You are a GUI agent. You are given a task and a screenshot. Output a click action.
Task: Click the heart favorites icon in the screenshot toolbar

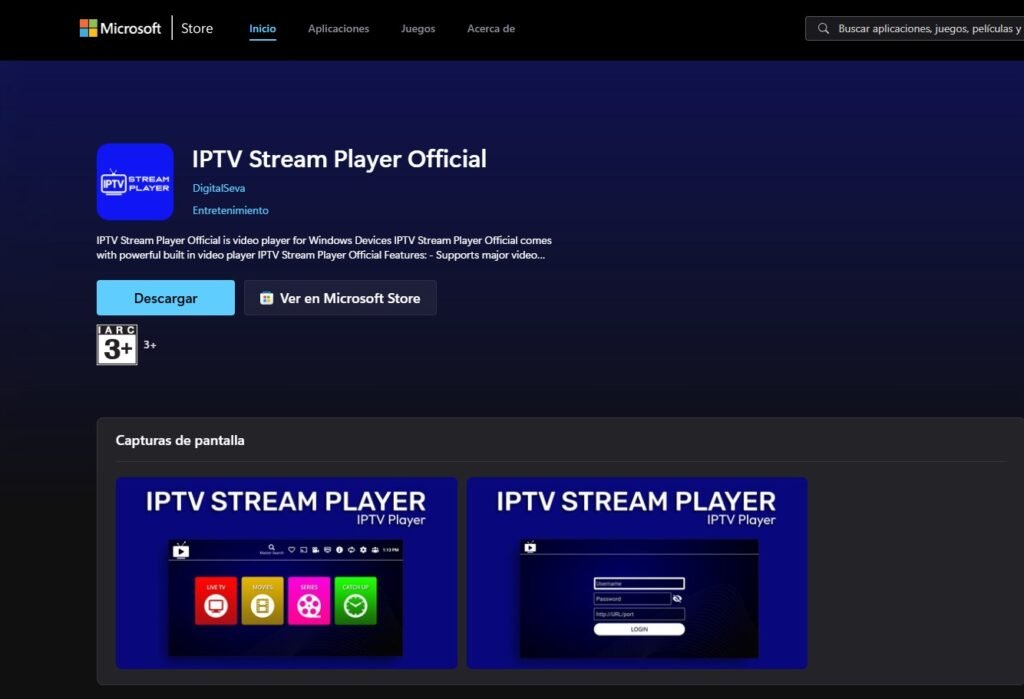click(292, 549)
